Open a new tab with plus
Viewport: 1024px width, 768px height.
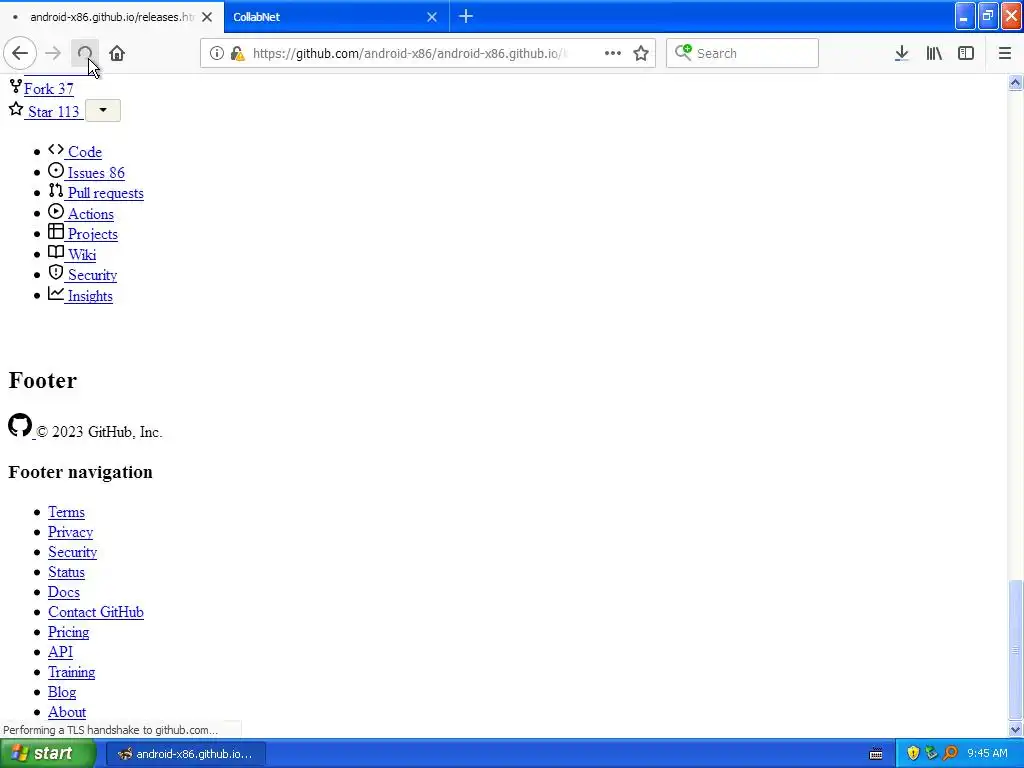coord(466,16)
